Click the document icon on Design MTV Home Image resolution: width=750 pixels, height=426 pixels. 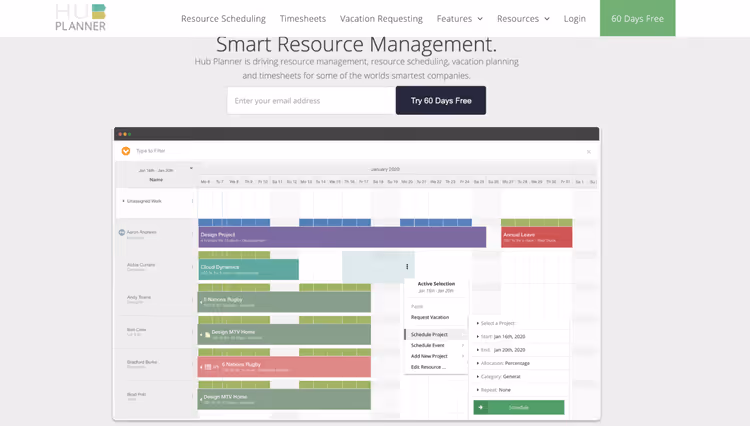click(208, 335)
